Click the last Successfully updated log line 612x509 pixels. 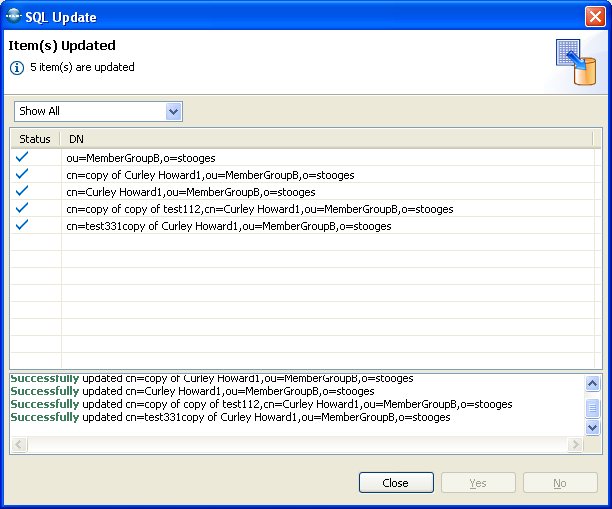(230, 417)
